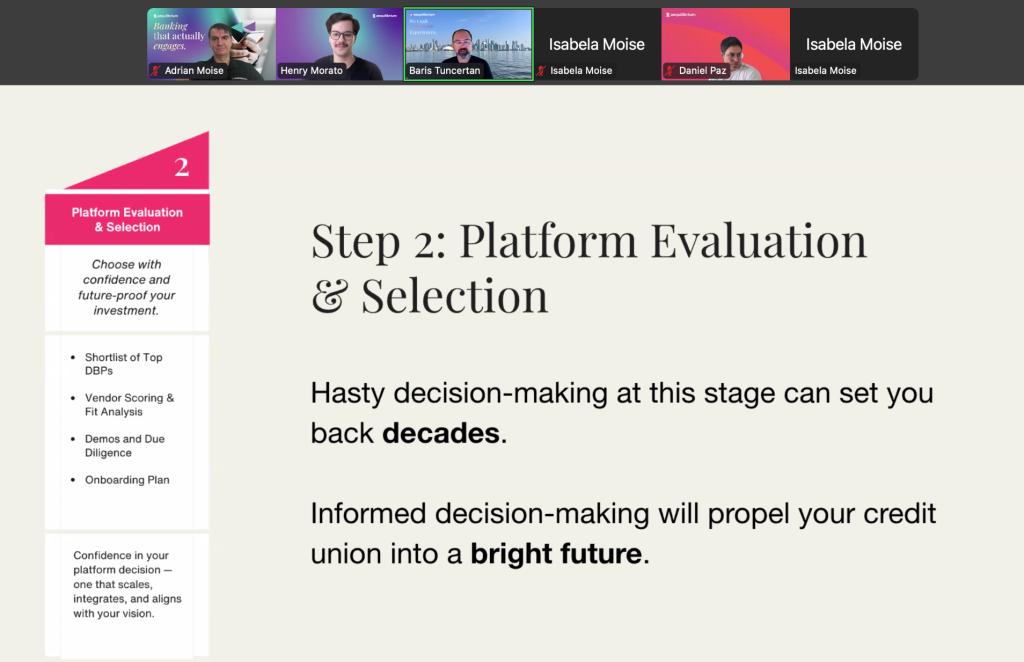Click the Henry Morato name label
Screen dimensions: 1024x662
312,71
